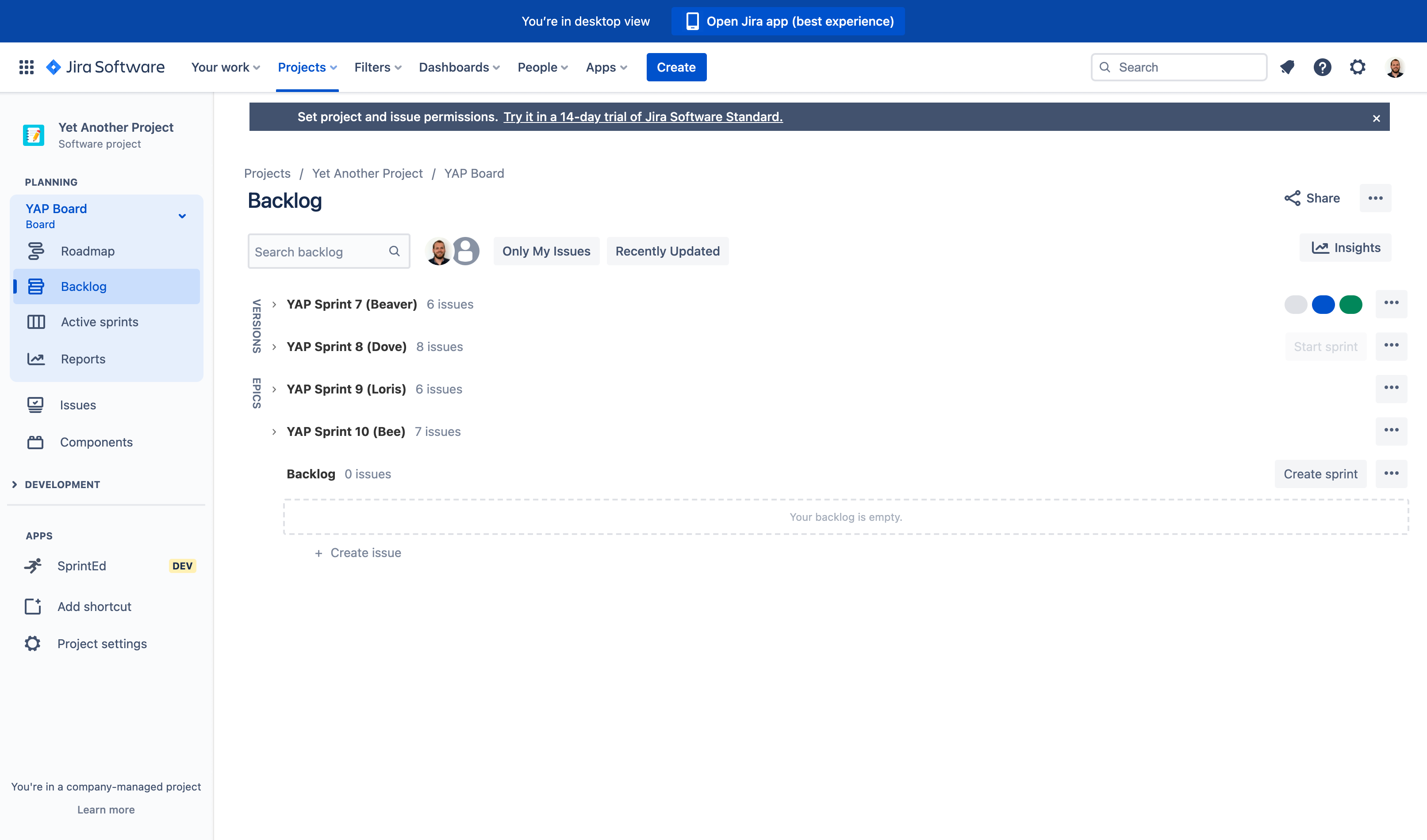Image resolution: width=1427 pixels, height=840 pixels.
Task: Open the help question mark icon
Action: tap(1322, 67)
